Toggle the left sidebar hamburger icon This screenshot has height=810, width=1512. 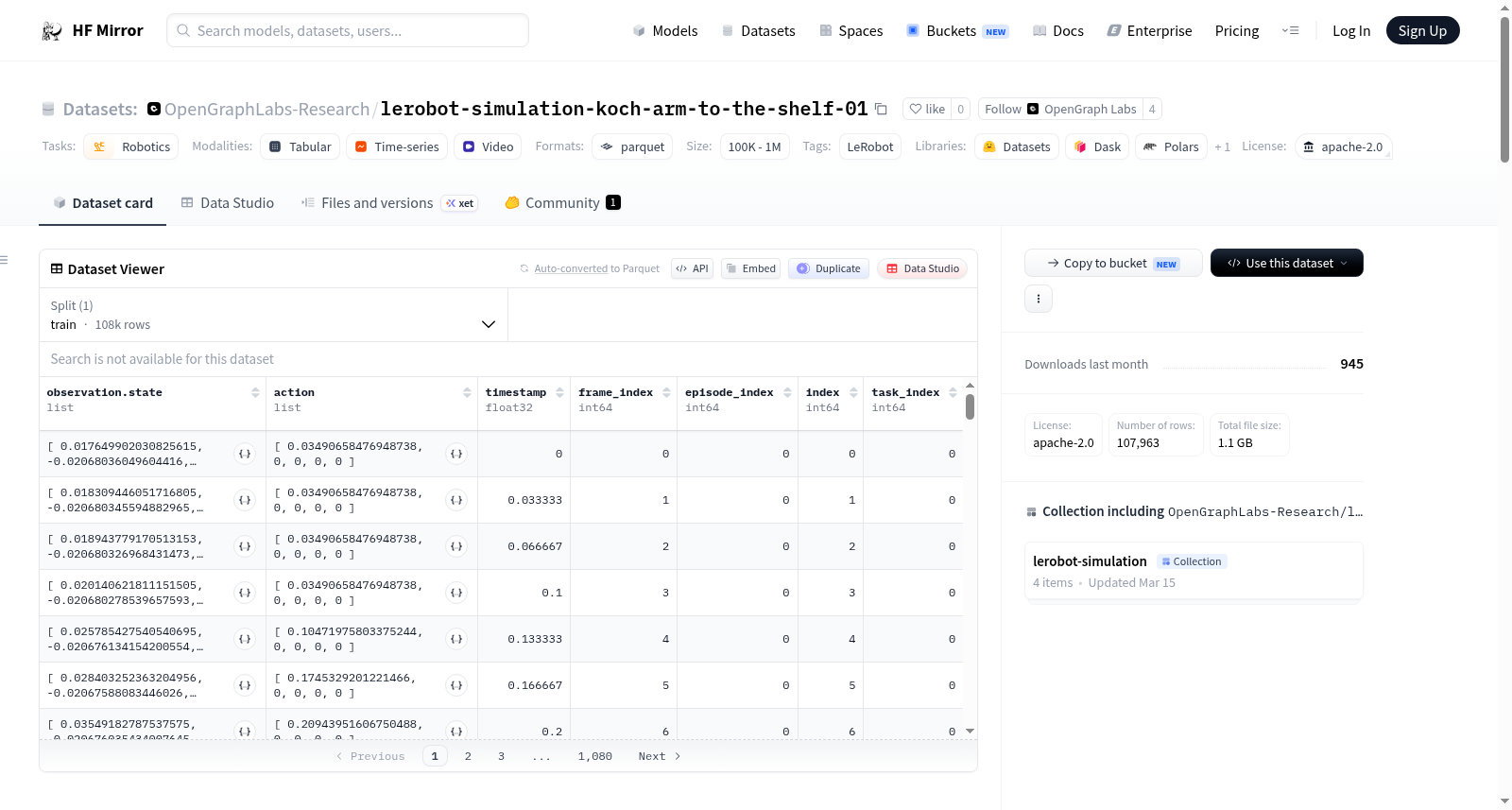coord(4,260)
